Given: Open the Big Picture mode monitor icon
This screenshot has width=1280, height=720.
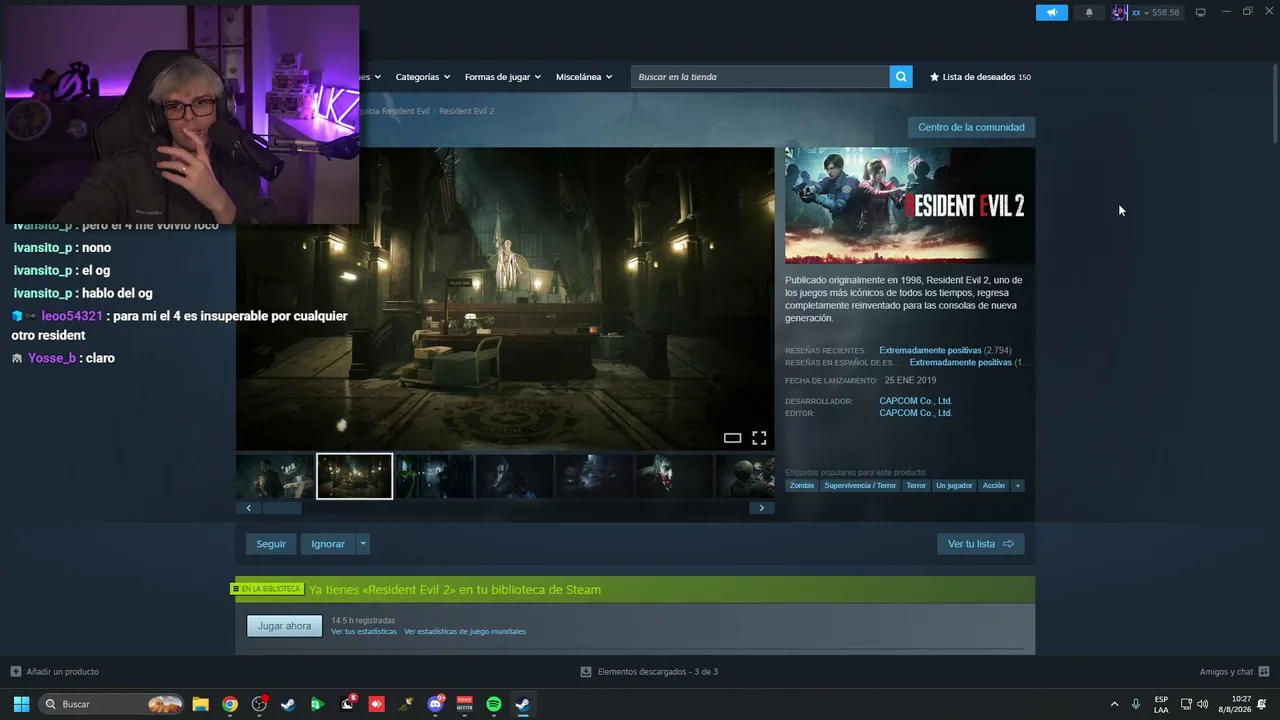Looking at the screenshot, I should tap(1201, 12).
